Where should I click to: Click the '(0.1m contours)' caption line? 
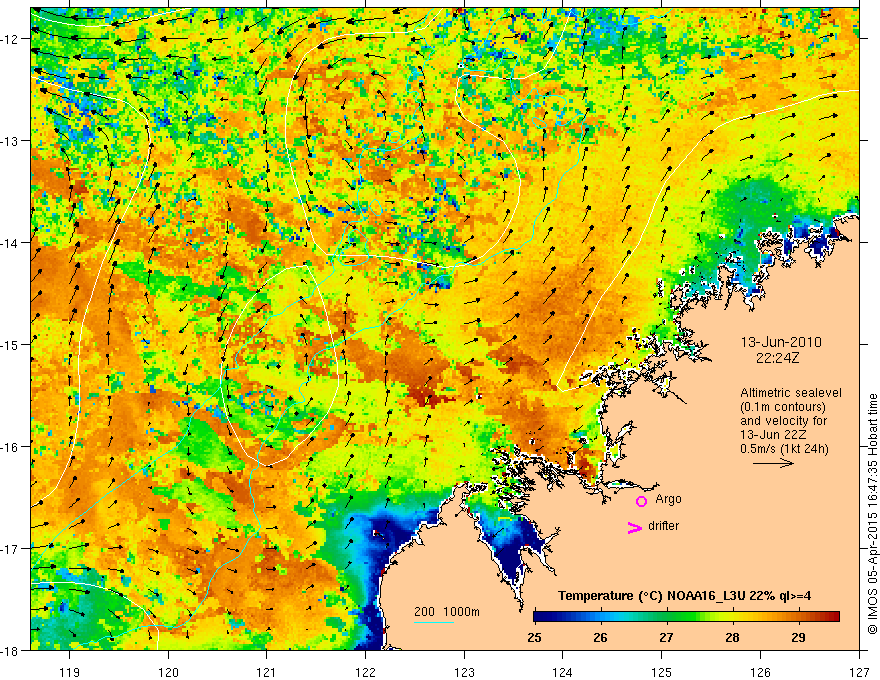point(783,407)
